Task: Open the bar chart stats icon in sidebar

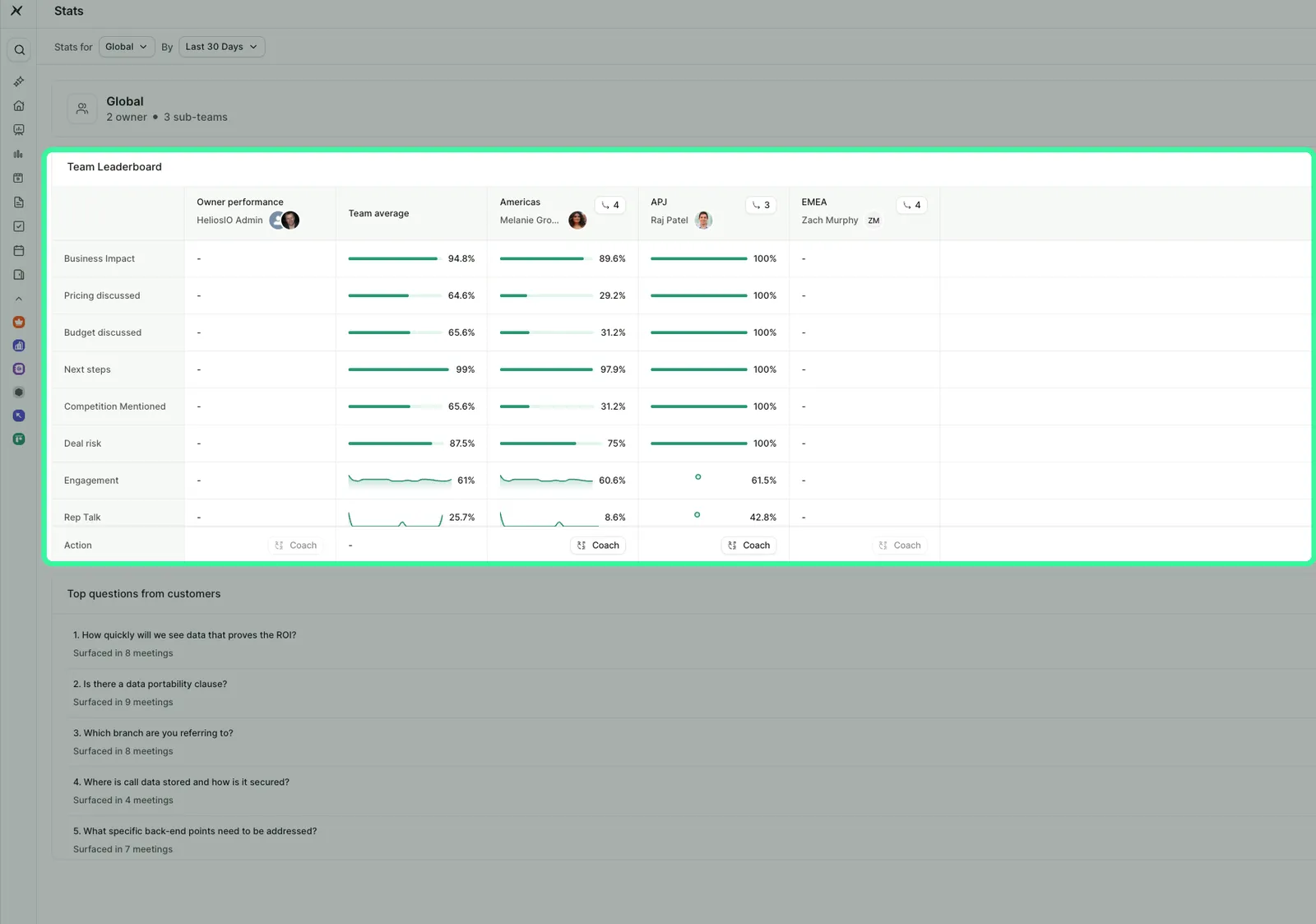Action: tap(19, 154)
